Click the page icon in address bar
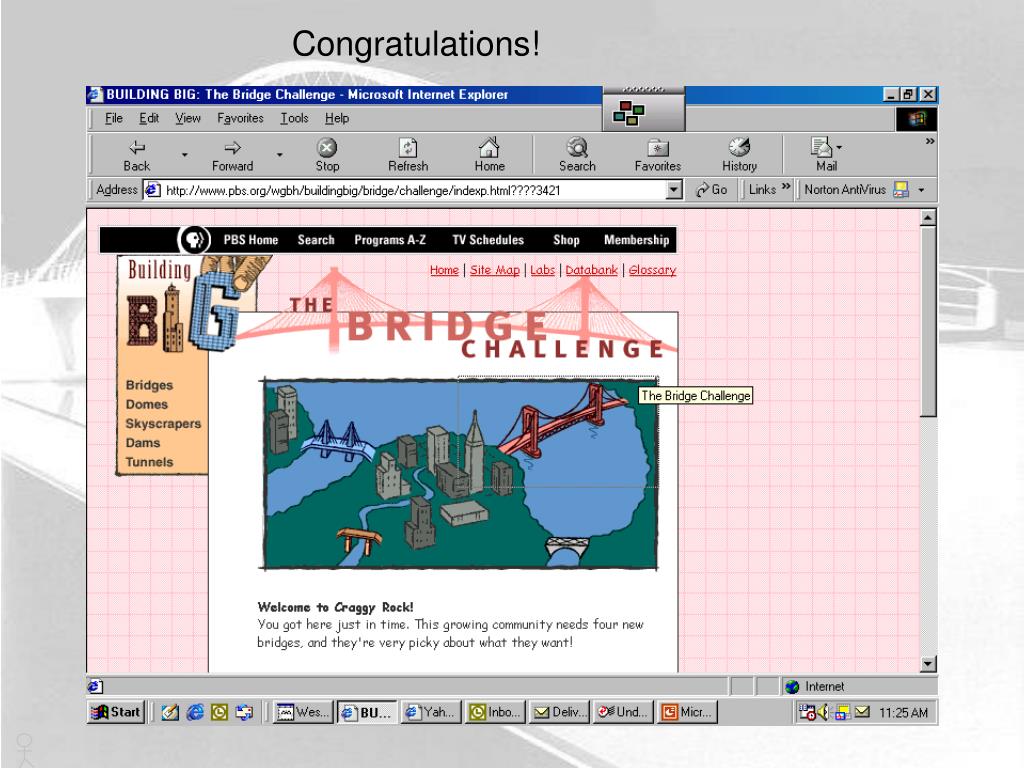 point(152,190)
